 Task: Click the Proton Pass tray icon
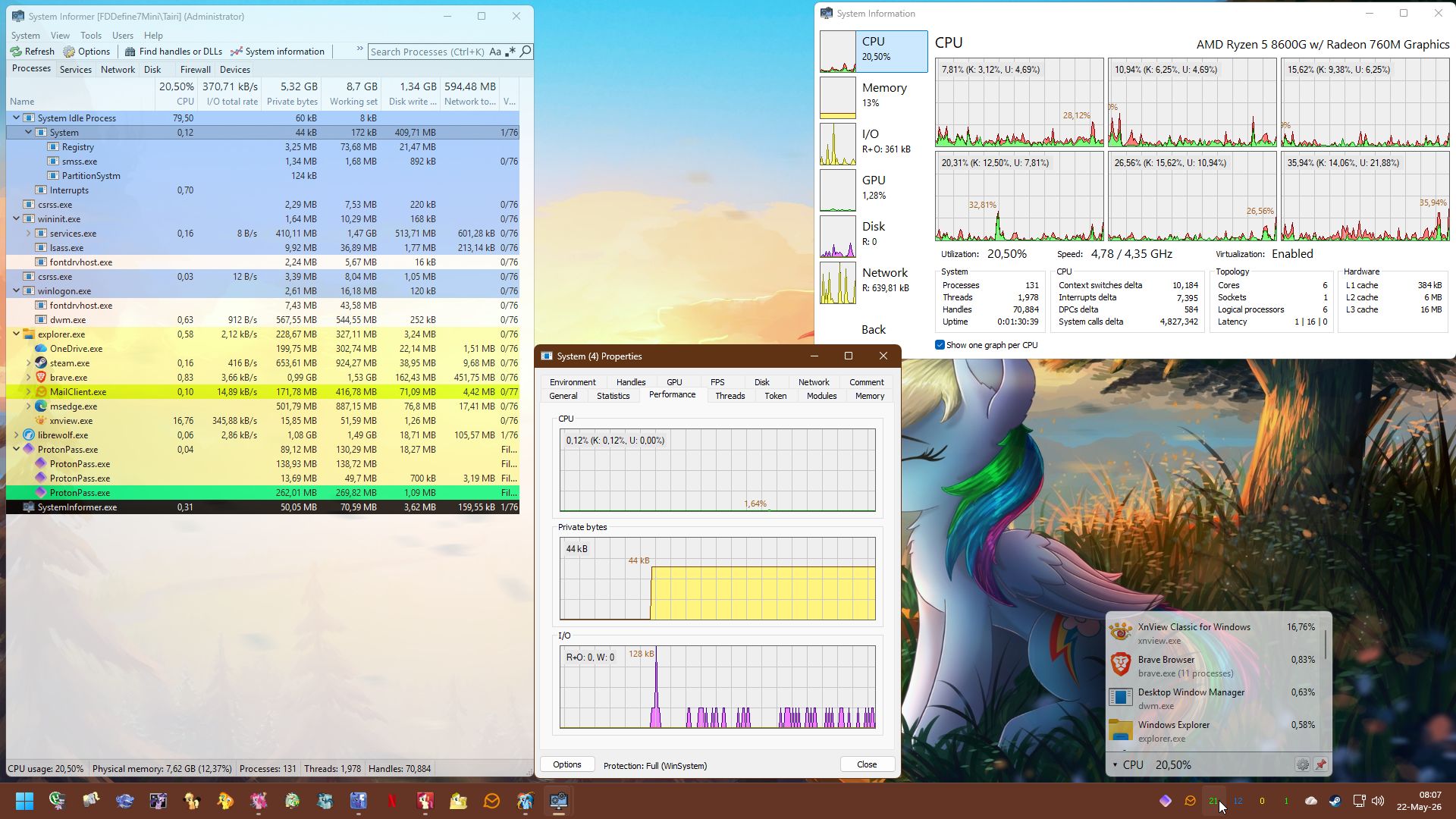1166,801
